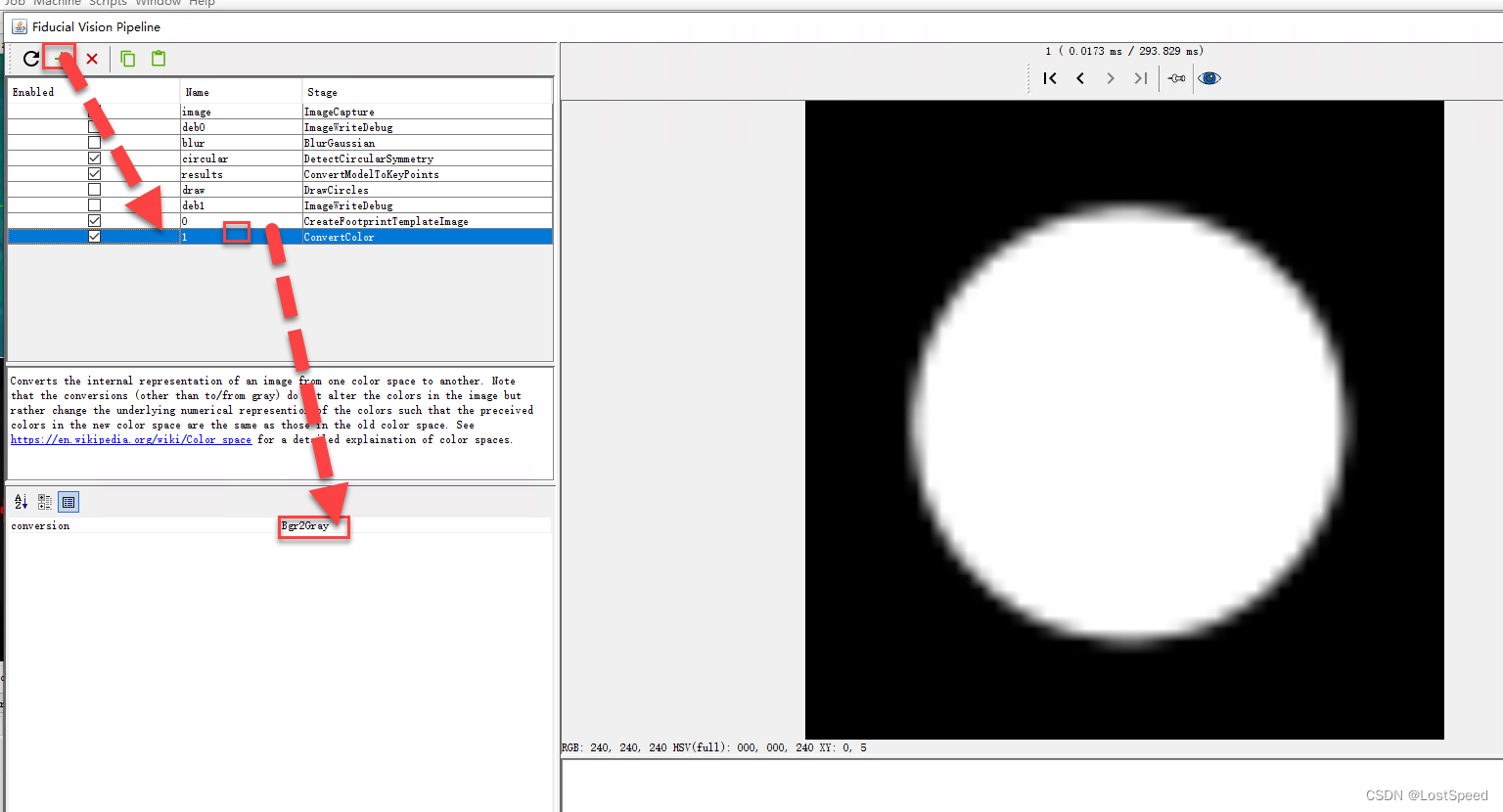Click the 'ImageWriteDebug' stage cell in deb0 row
The image size is (1503, 812).
tap(428, 127)
